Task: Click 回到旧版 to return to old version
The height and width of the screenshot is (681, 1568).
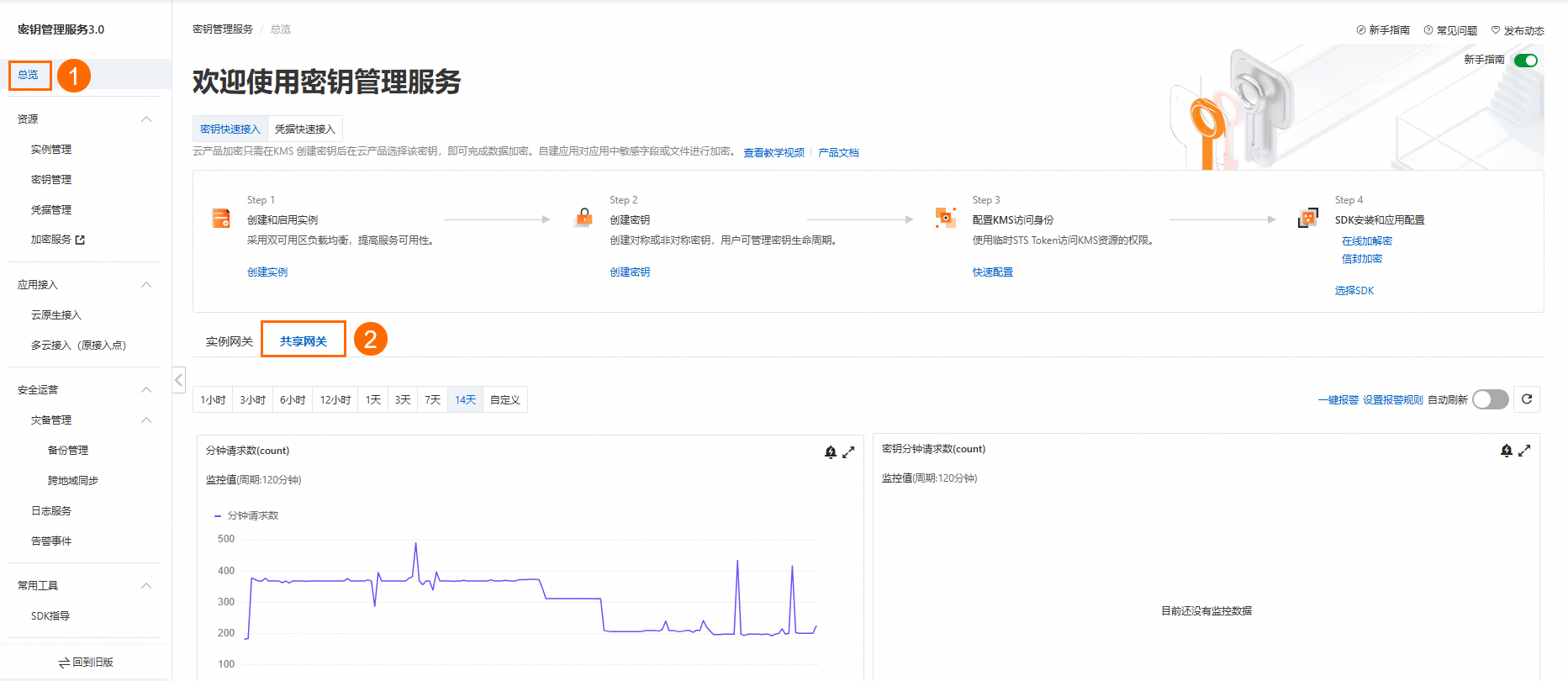Action: 92,663
